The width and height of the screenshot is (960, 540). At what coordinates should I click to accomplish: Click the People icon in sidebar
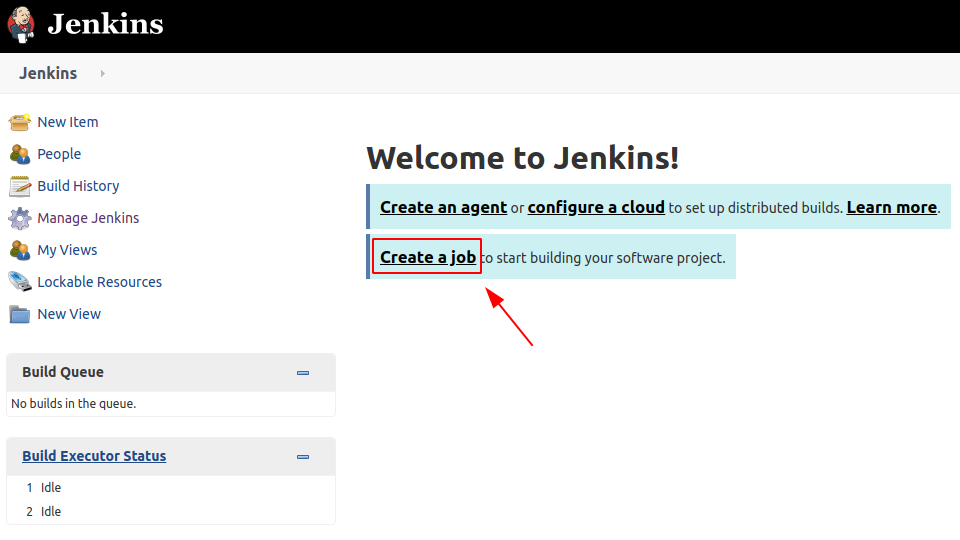pyautogui.click(x=20, y=154)
